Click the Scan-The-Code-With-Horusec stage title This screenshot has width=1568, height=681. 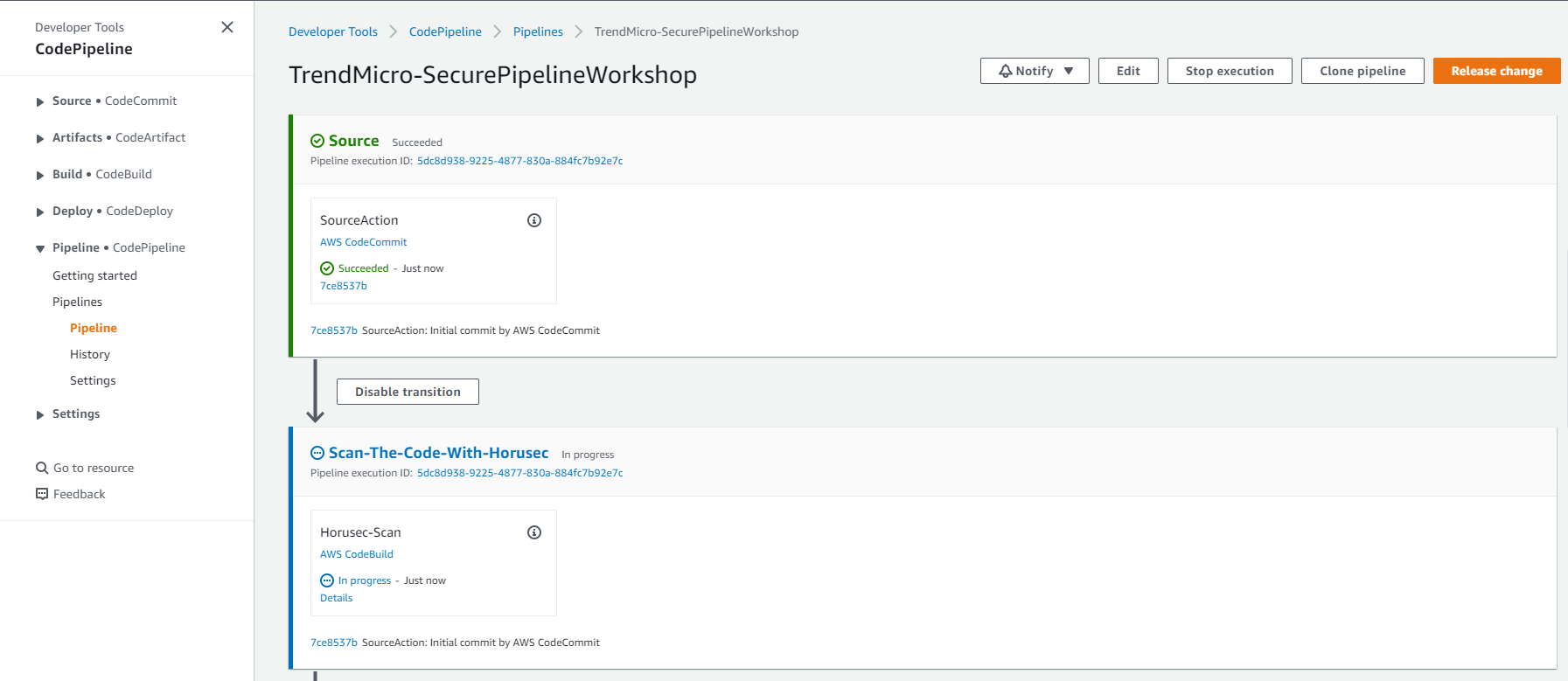click(x=438, y=453)
